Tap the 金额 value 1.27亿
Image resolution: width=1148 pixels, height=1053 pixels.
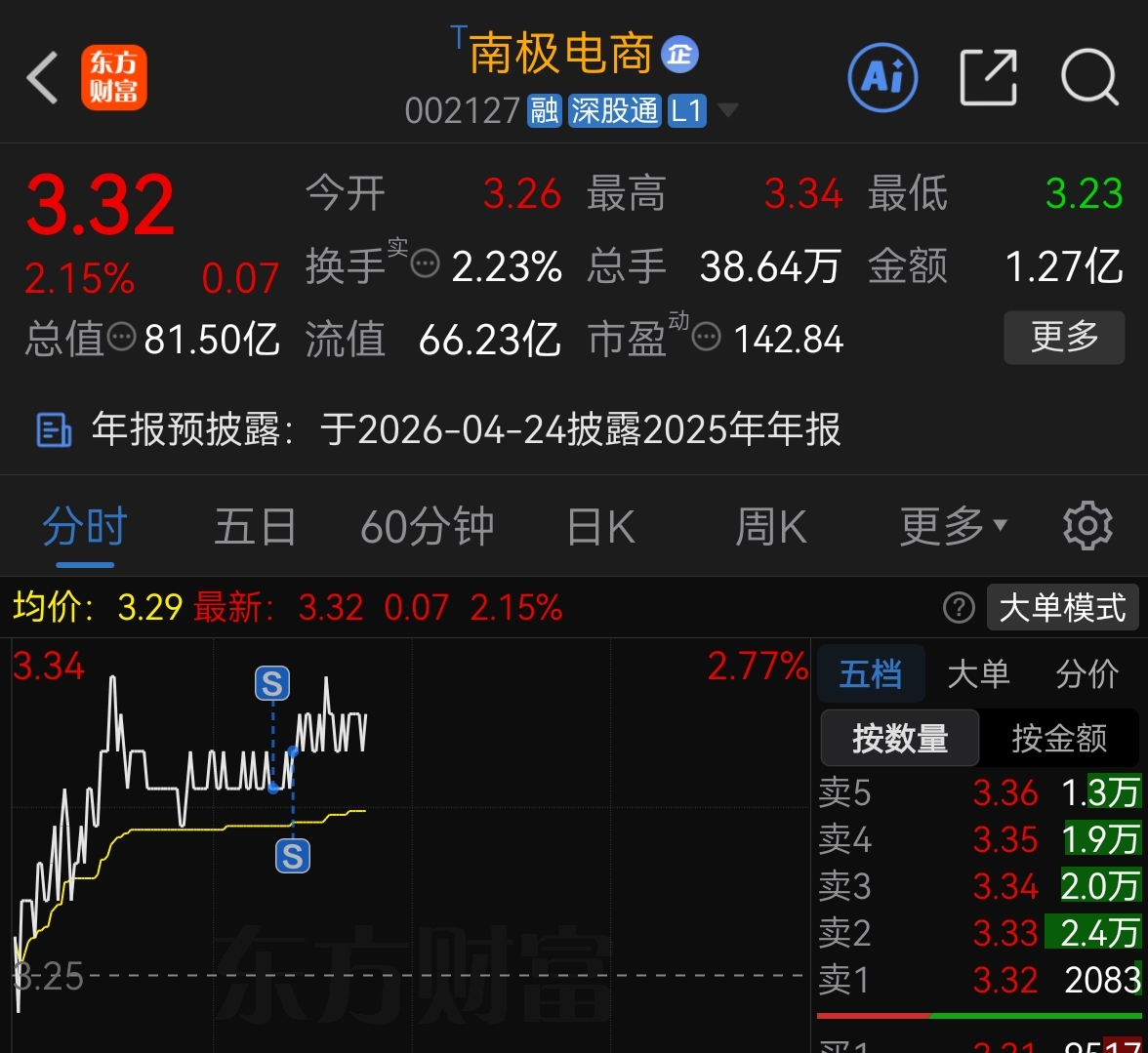(1064, 266)
